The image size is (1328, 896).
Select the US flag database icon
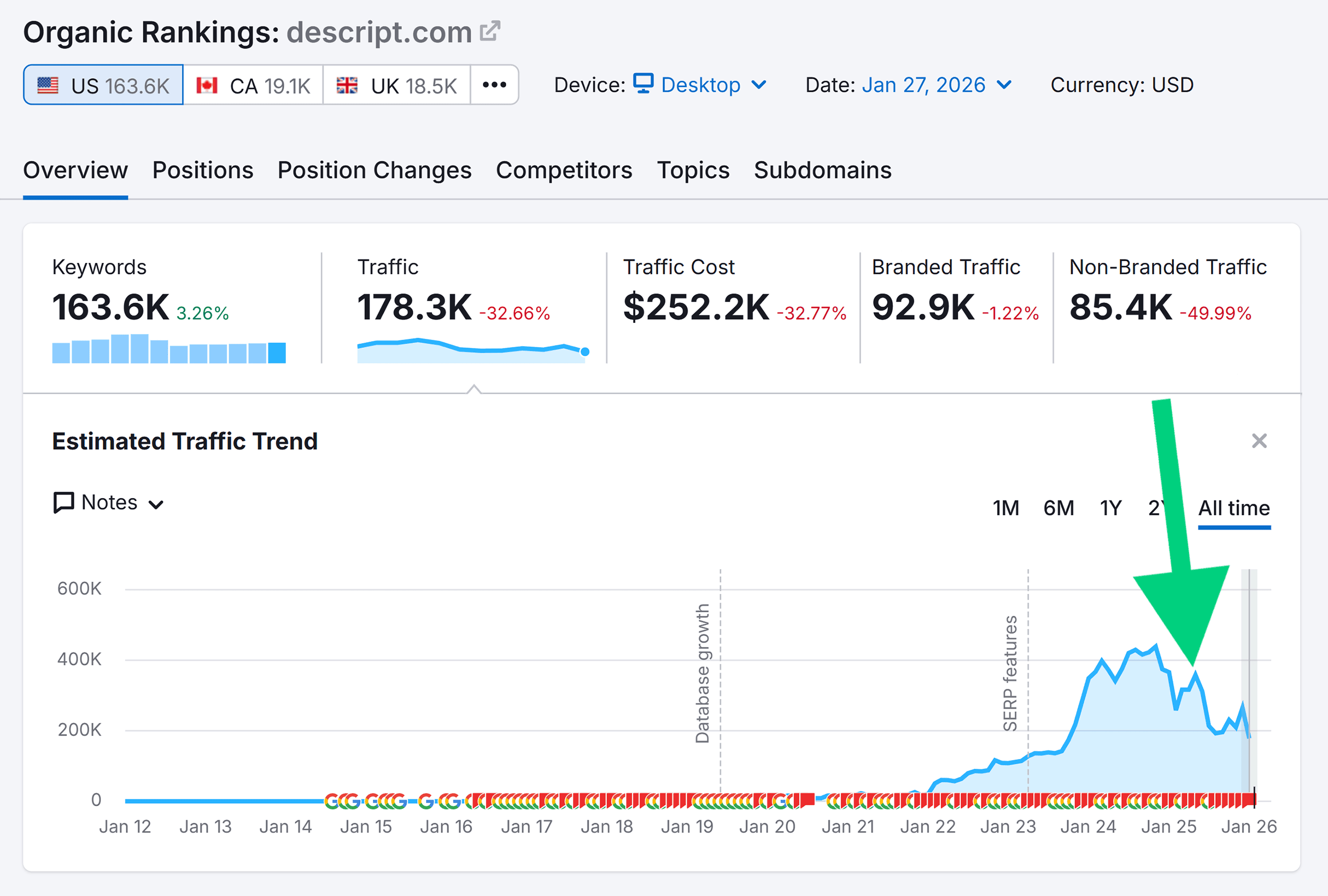(49, 84)
